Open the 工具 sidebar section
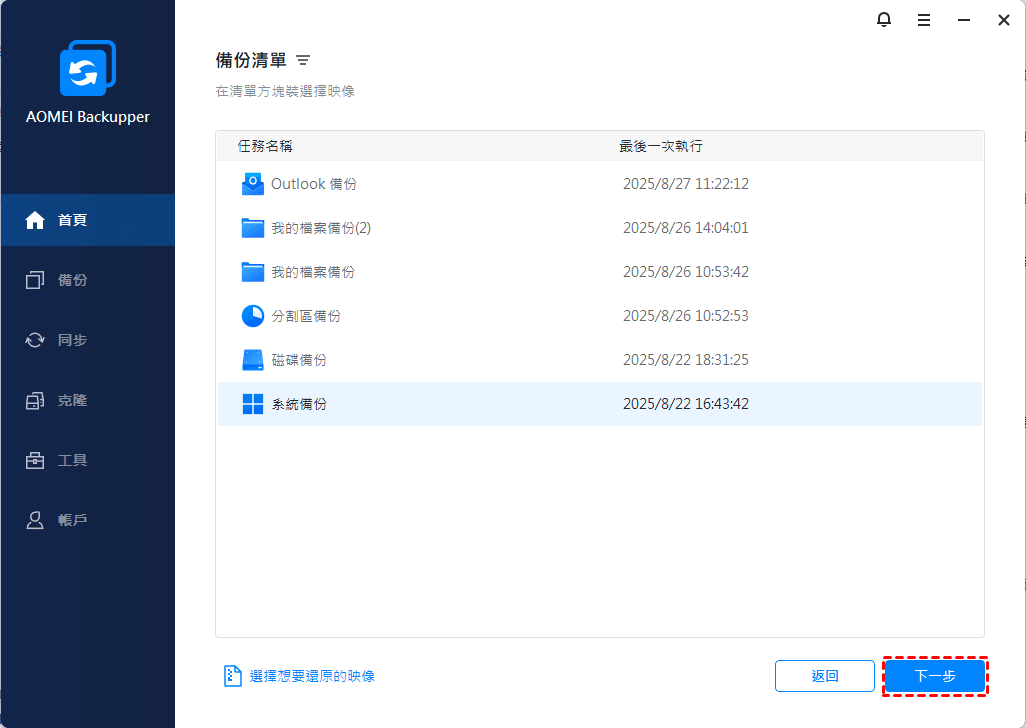 [73, 460]
